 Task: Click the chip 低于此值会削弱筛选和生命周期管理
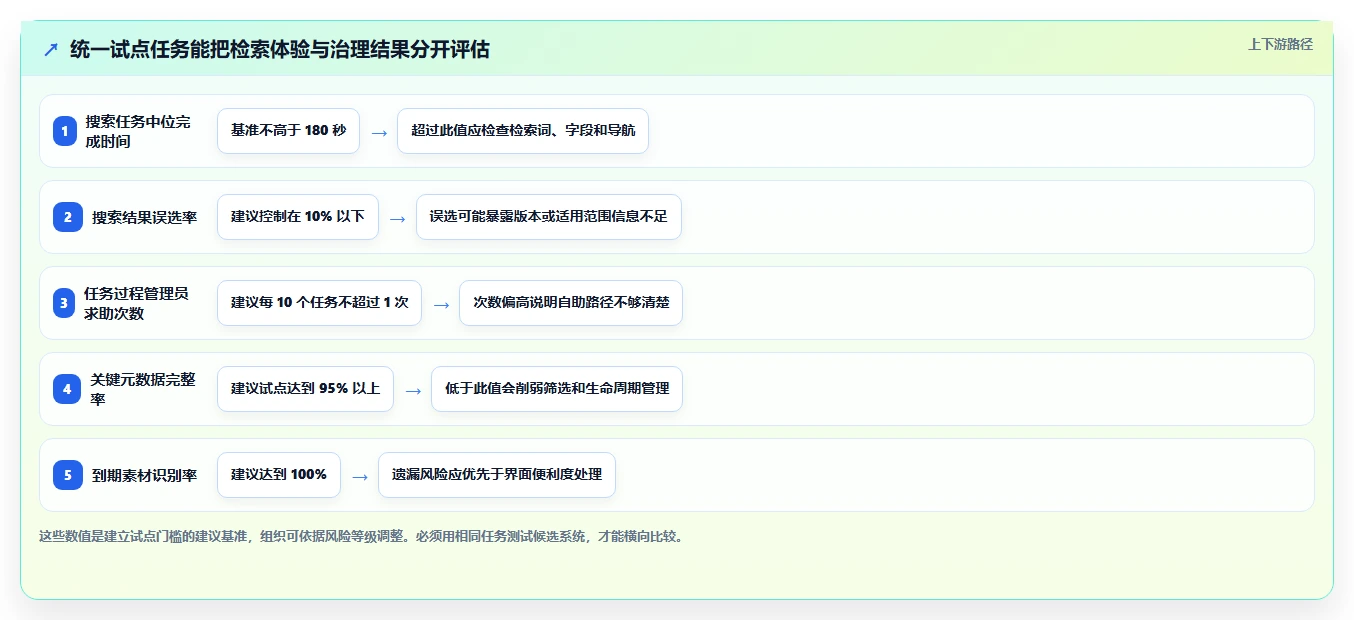pos(557,389)
